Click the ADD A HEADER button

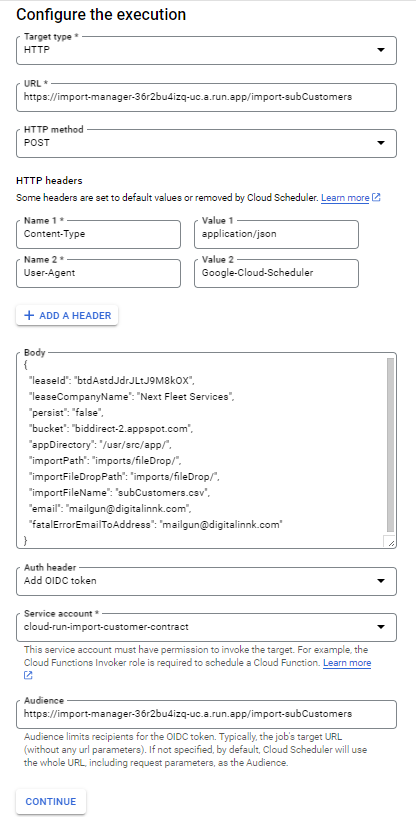pyautogui.click(x=67, y=315)
